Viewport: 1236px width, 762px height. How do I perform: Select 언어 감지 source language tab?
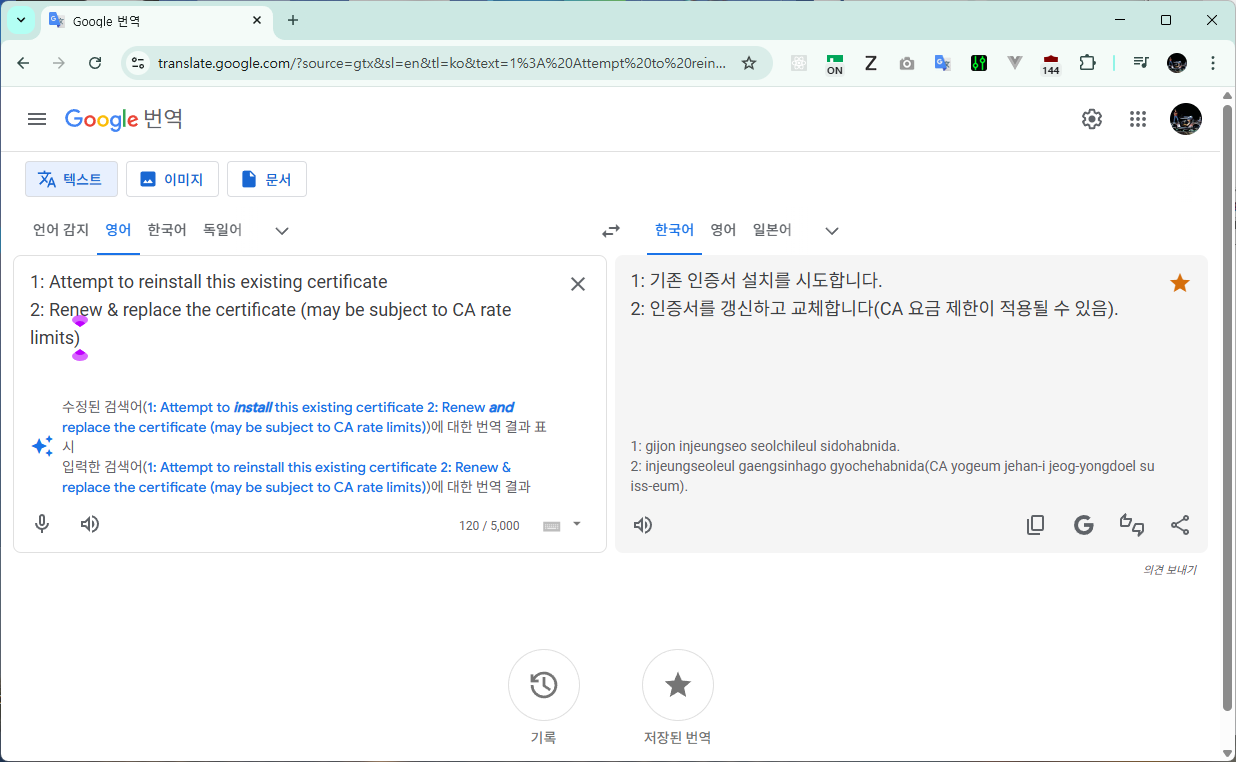(61, 230)
